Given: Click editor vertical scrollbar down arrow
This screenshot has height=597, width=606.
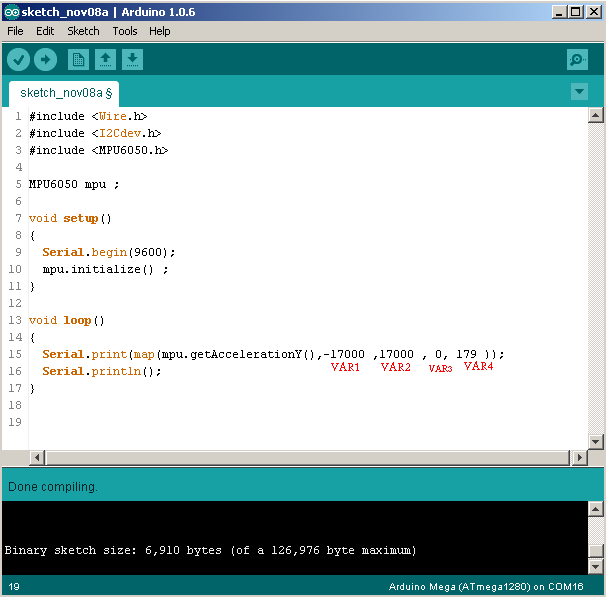Looking at the screenshot, I should point(596,441).
